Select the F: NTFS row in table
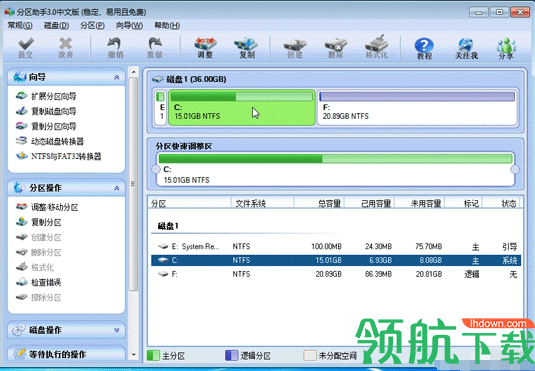Viewport: 535px width, 371px height. [x=336, y=274]
